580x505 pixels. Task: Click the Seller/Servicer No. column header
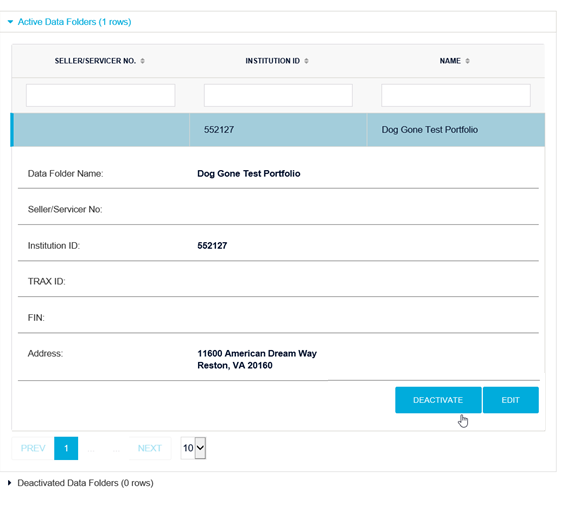point(95,61)
